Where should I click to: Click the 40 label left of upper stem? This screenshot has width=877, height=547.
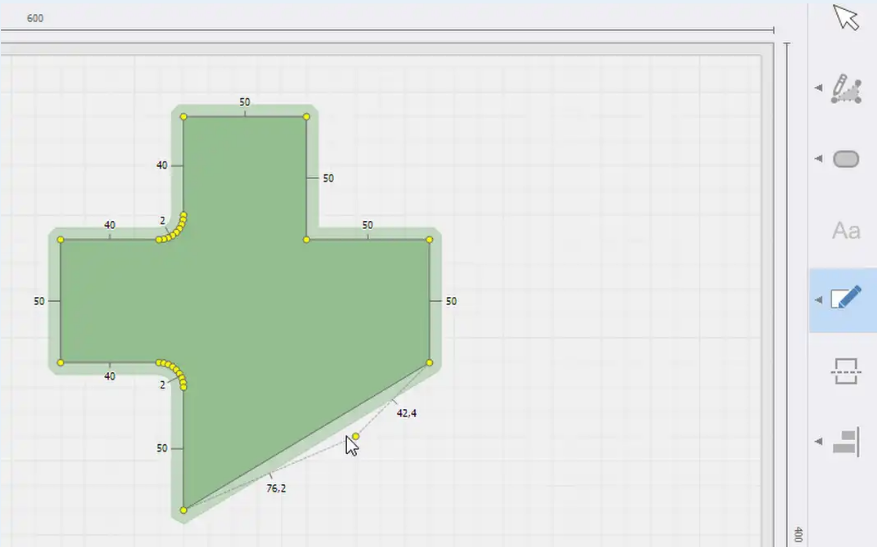[162, 166]
